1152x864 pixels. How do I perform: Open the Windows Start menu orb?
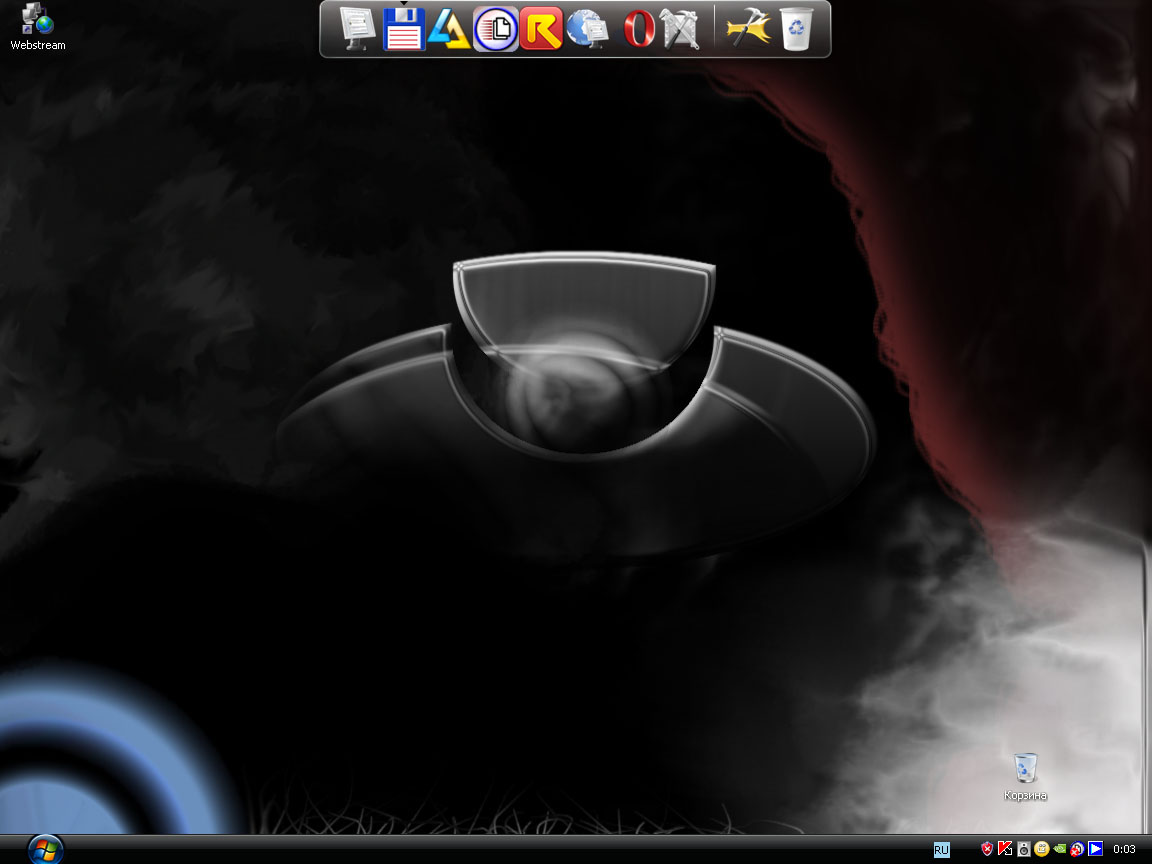click(45, 849)
